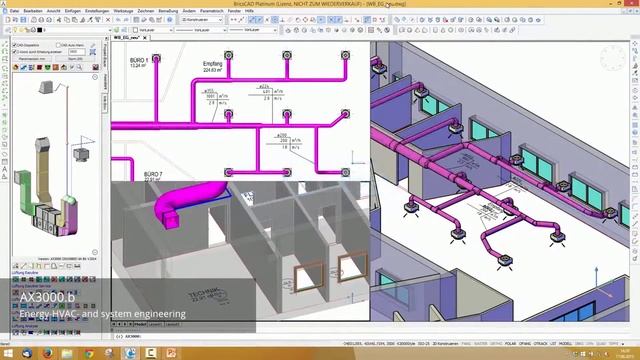Click the house AX3000 panel icon
The width and height of the screenshot is (640, 360).
coord(64,67)
